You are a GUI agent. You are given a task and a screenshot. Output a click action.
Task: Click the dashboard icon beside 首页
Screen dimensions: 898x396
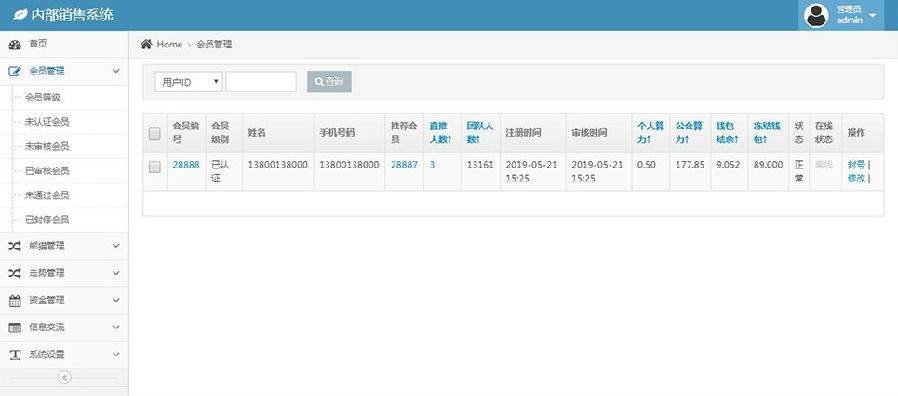[x=14, y=45]
